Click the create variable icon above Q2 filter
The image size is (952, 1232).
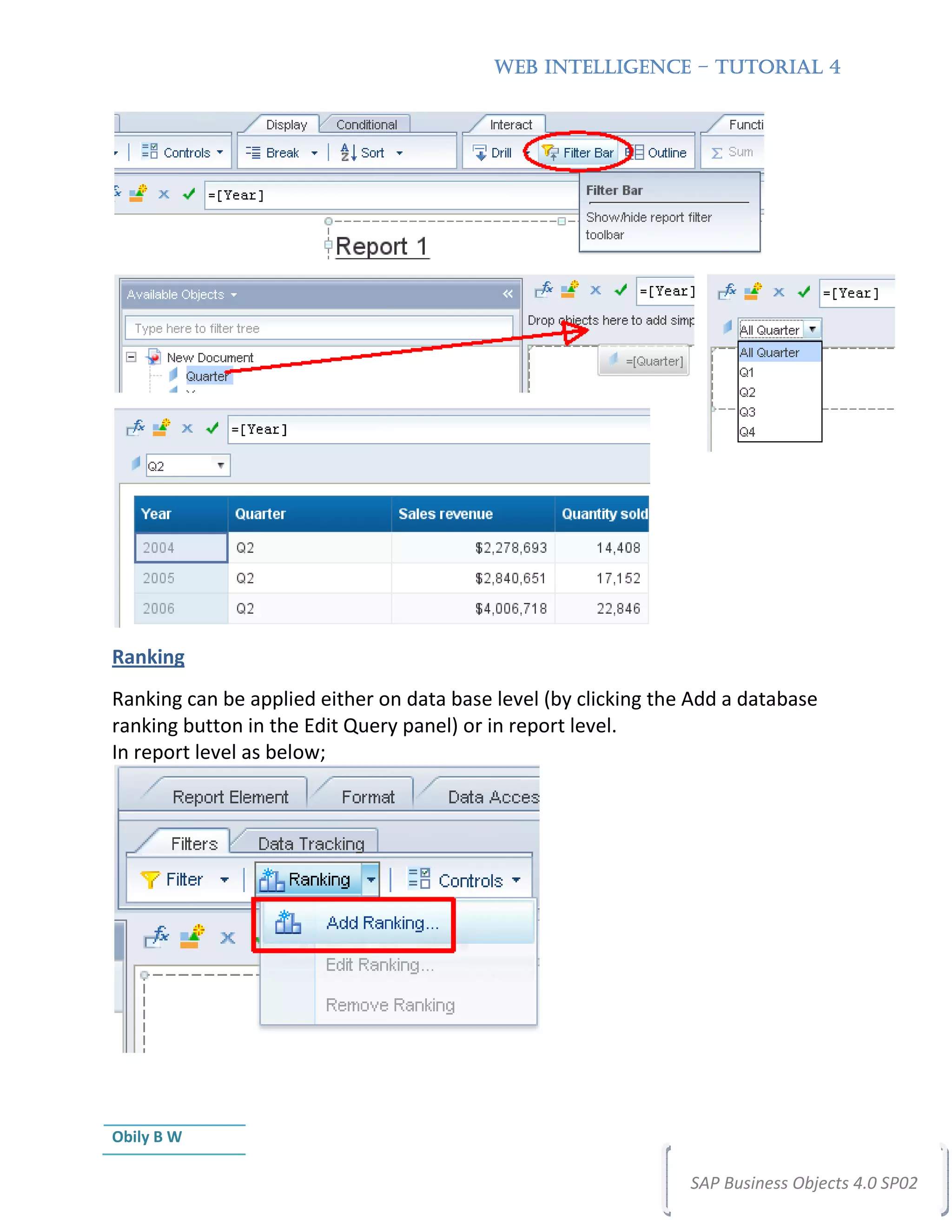pos(161,428)
